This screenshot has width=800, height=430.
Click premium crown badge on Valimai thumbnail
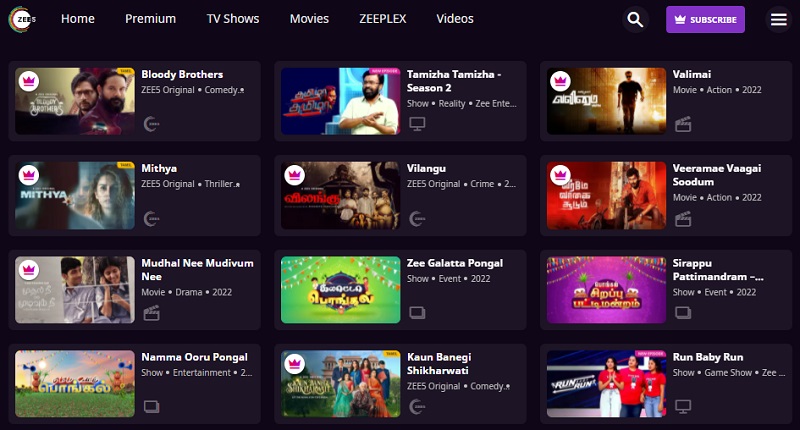coord(561,81)
